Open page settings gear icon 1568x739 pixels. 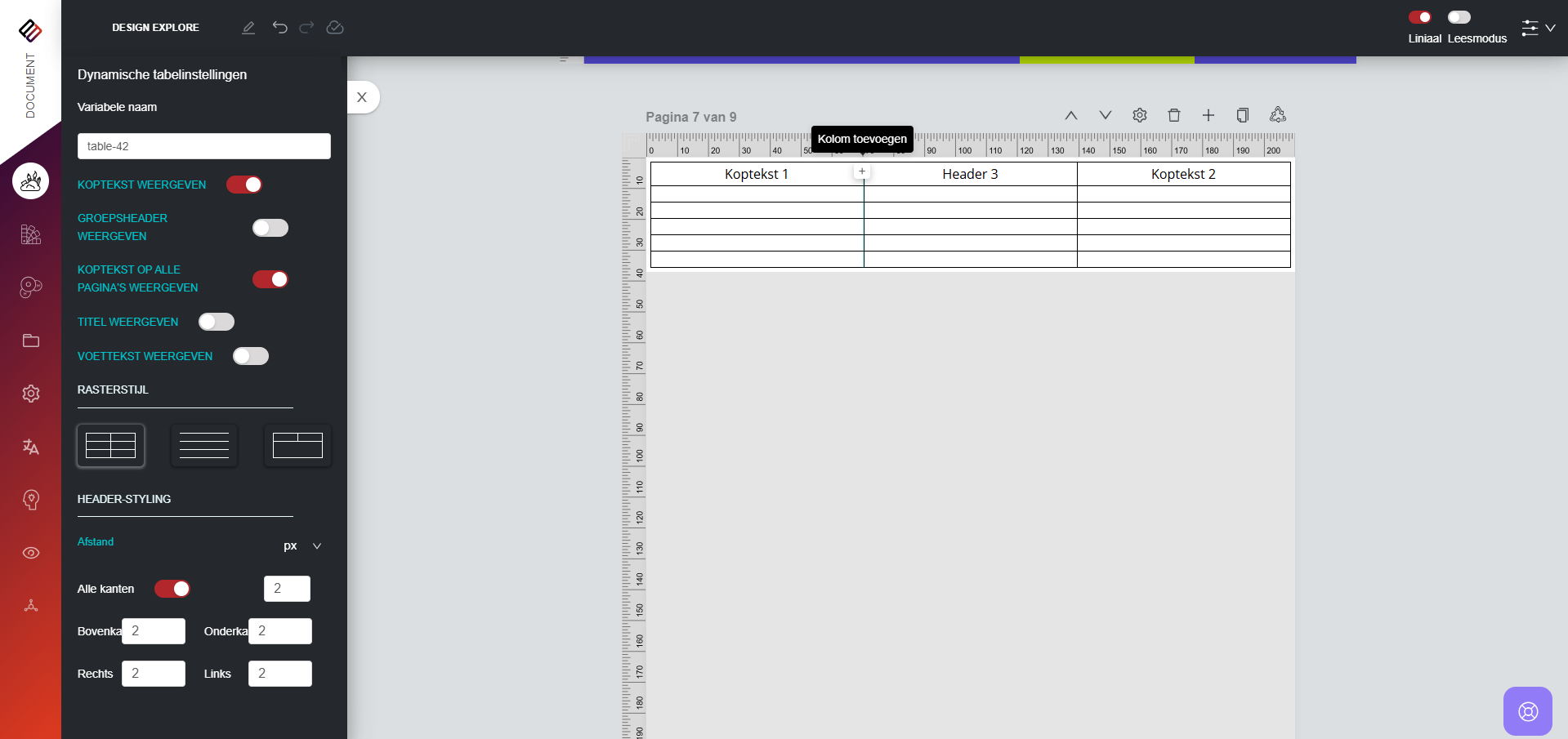(1139, 115)
